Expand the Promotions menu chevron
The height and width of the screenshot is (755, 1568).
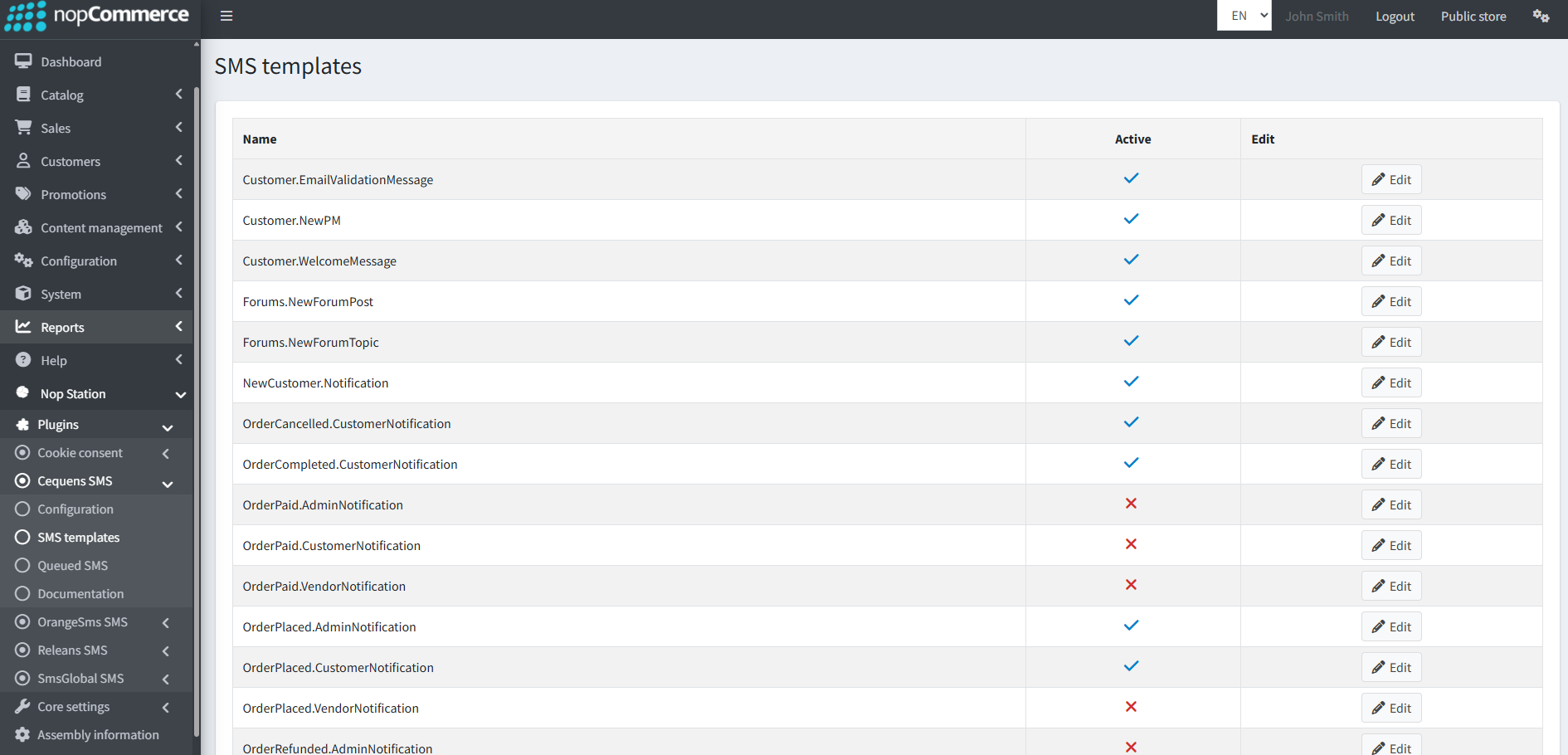[178, 194]
